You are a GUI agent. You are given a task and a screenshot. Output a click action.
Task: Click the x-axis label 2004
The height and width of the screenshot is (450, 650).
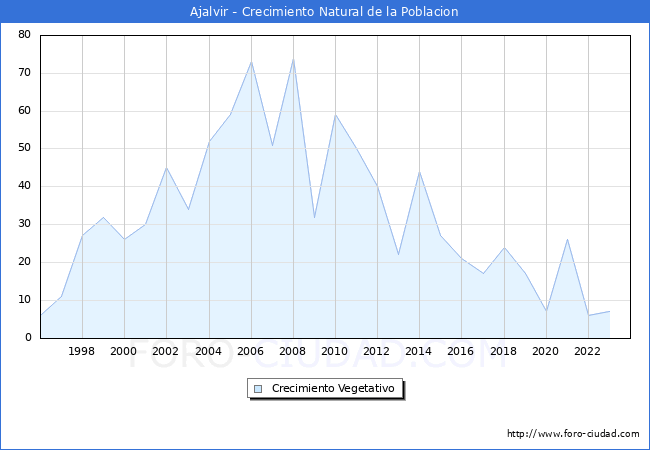[209, 351]
